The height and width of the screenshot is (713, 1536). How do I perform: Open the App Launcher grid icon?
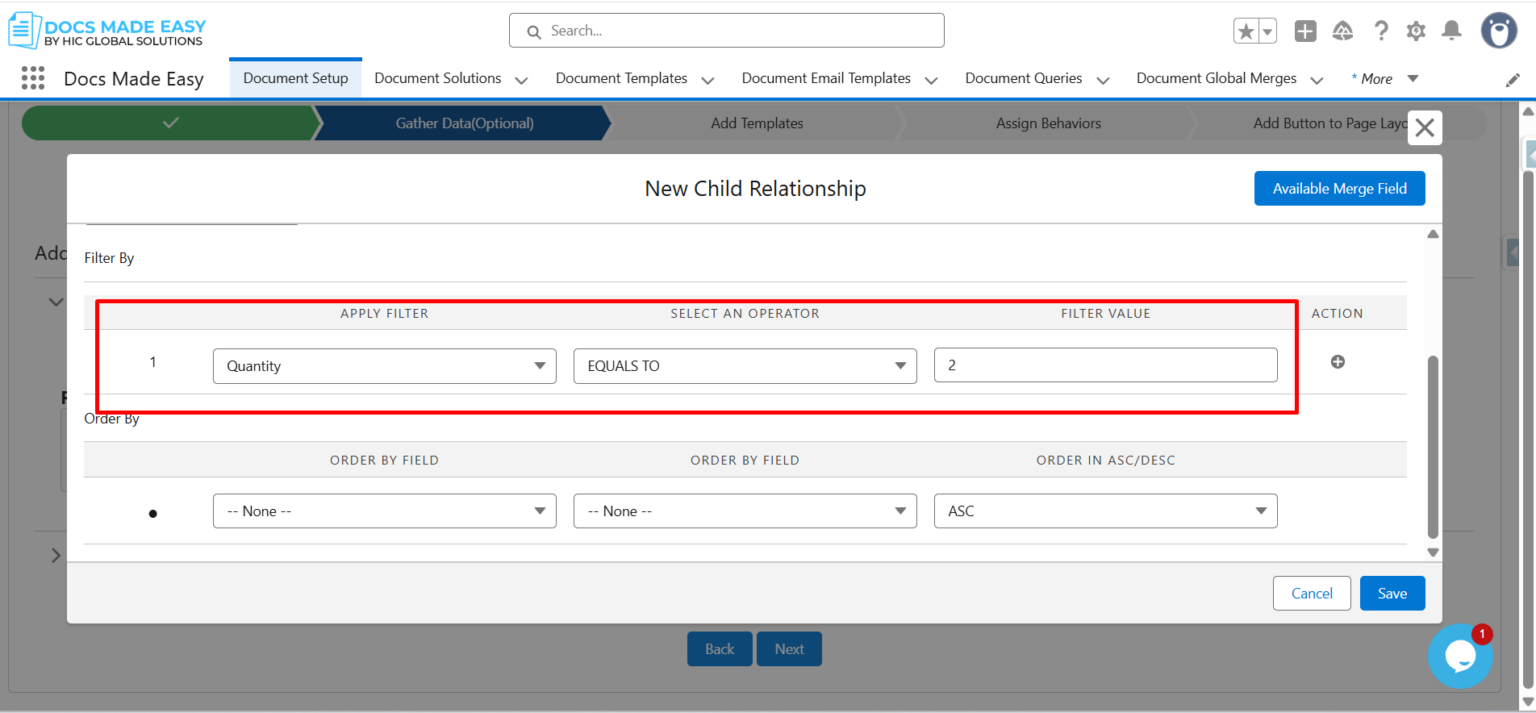point(33,78)
